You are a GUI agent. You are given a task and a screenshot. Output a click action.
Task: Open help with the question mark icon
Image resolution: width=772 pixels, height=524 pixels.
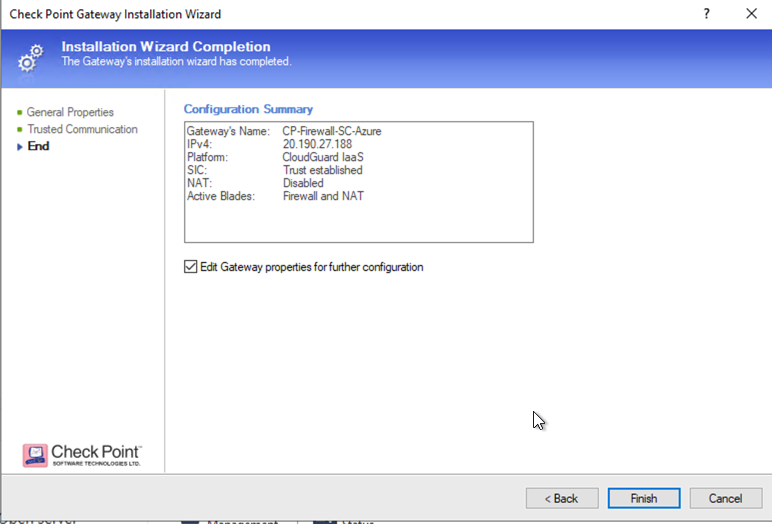coord(708,14)
